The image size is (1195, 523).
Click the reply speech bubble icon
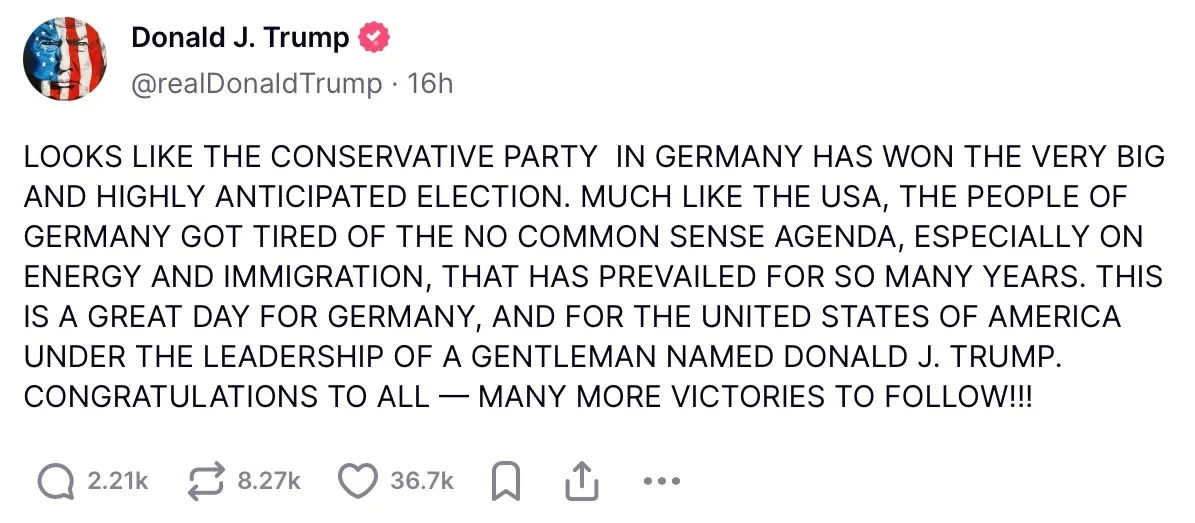pyautogui.click(x=56, y=482)
